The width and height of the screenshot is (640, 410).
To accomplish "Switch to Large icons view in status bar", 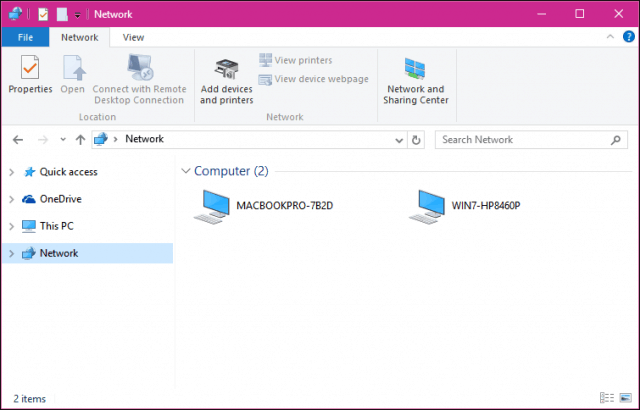I will pyautogui.click(x=625, y=398).
